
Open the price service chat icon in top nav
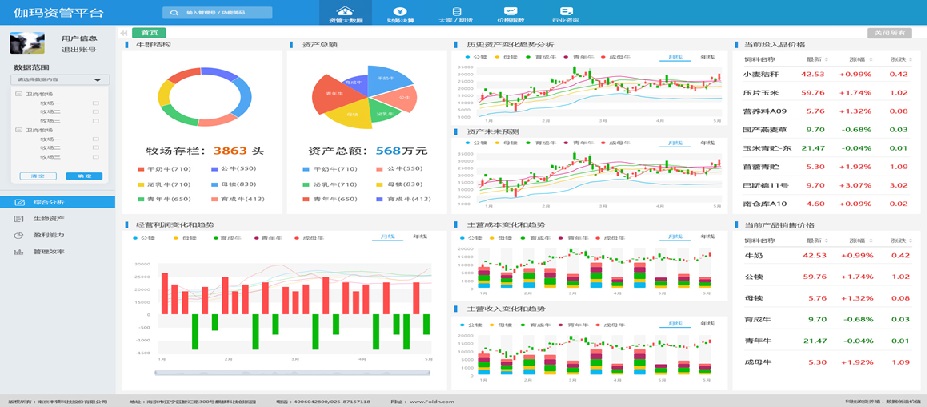click(x=511, y=11)
